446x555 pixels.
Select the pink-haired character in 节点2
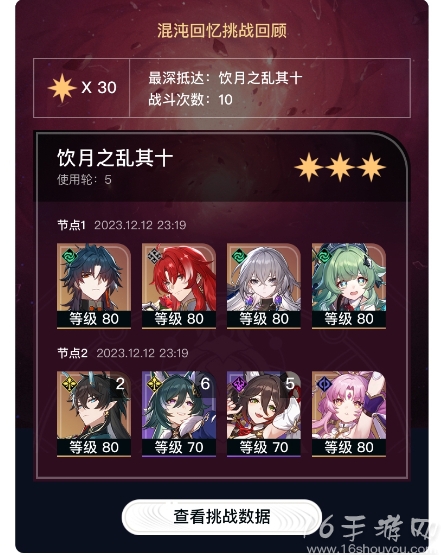click(x=349, y=414)
